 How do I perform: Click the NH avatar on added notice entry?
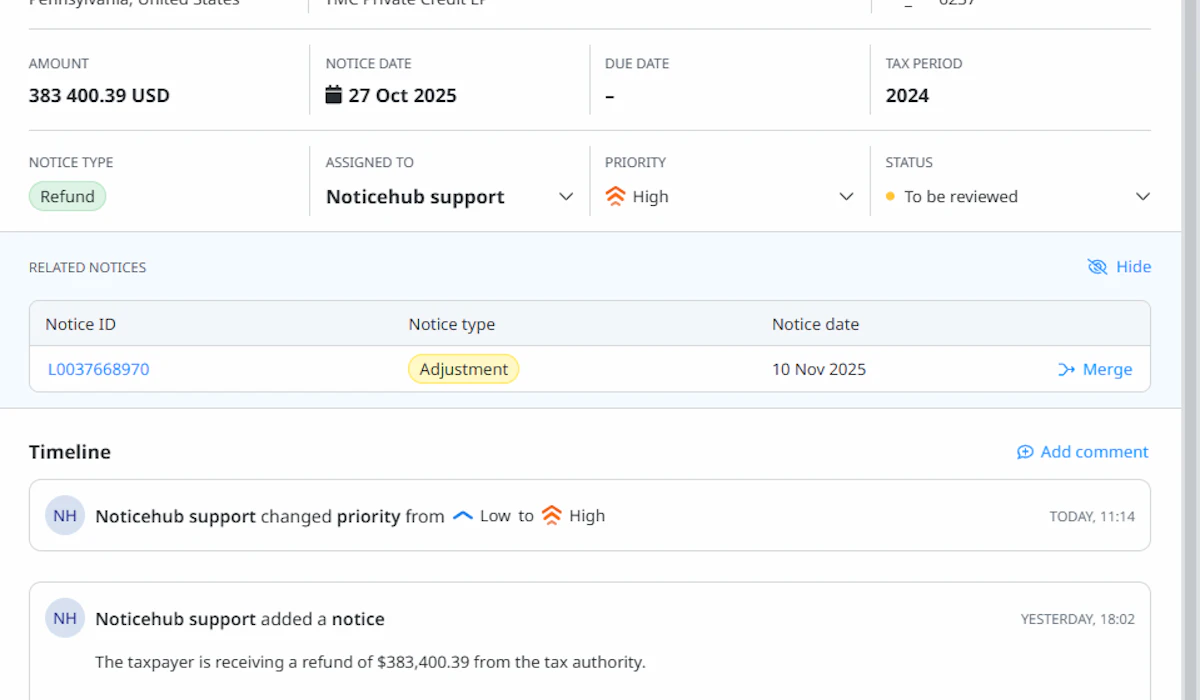pyautogui.click(x=65, y=618)
